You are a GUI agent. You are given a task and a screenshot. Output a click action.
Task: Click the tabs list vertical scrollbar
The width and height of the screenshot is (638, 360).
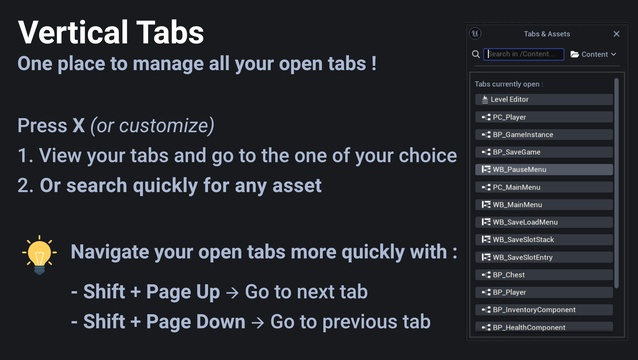pyautogui.click(x=617, y=183)
